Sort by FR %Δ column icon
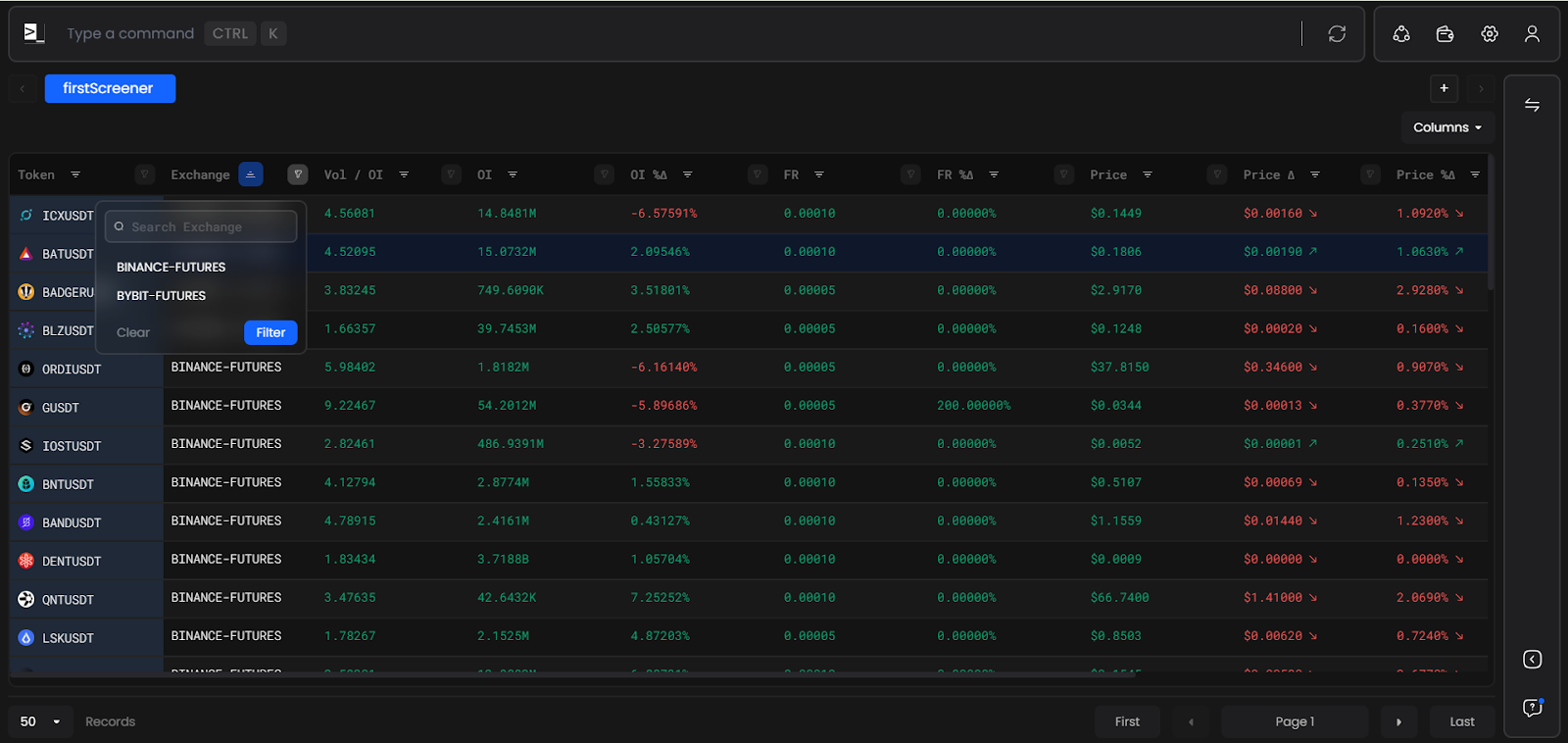1568x743 pixels. pyautogui.click(x=994, y=174)
